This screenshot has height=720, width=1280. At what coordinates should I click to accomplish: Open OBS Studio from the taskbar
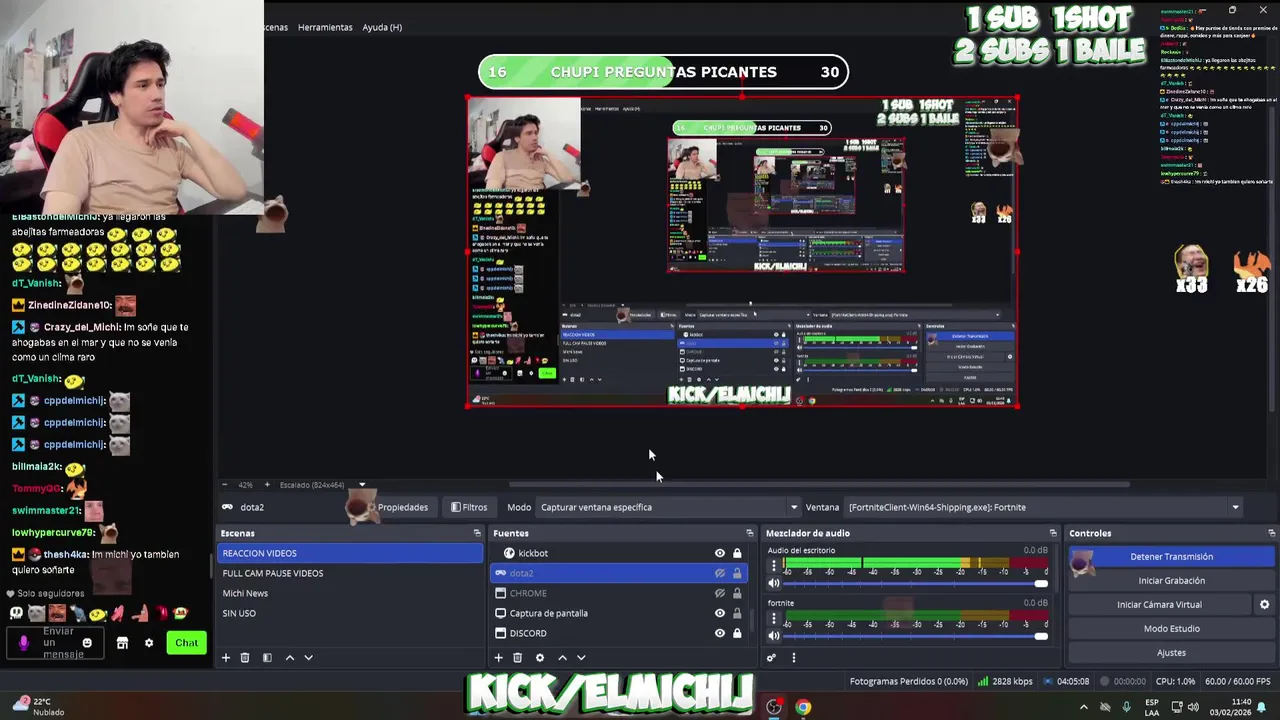click(774, 707)
